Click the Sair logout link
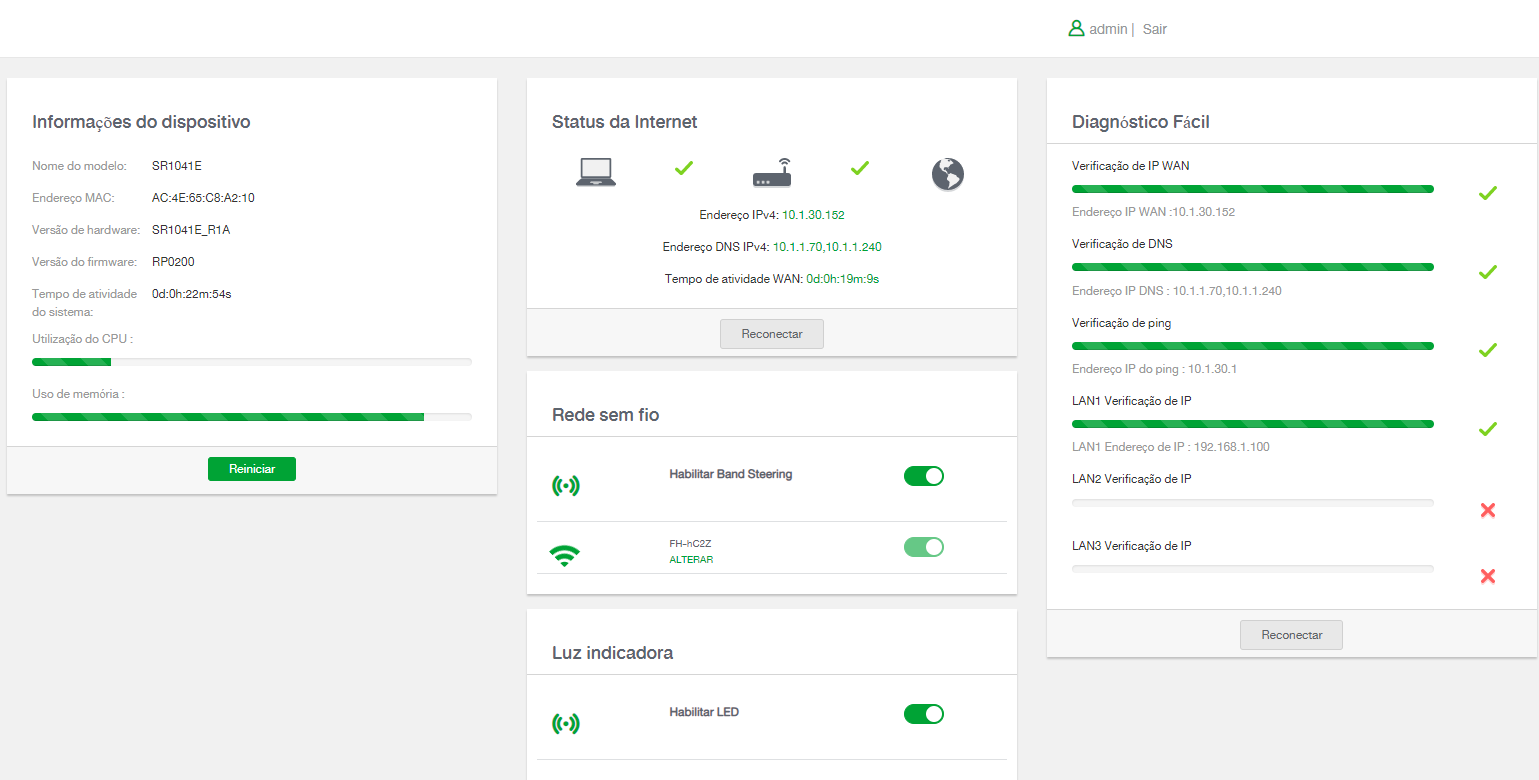The image size is (1539, 780). click(1155, 29)
